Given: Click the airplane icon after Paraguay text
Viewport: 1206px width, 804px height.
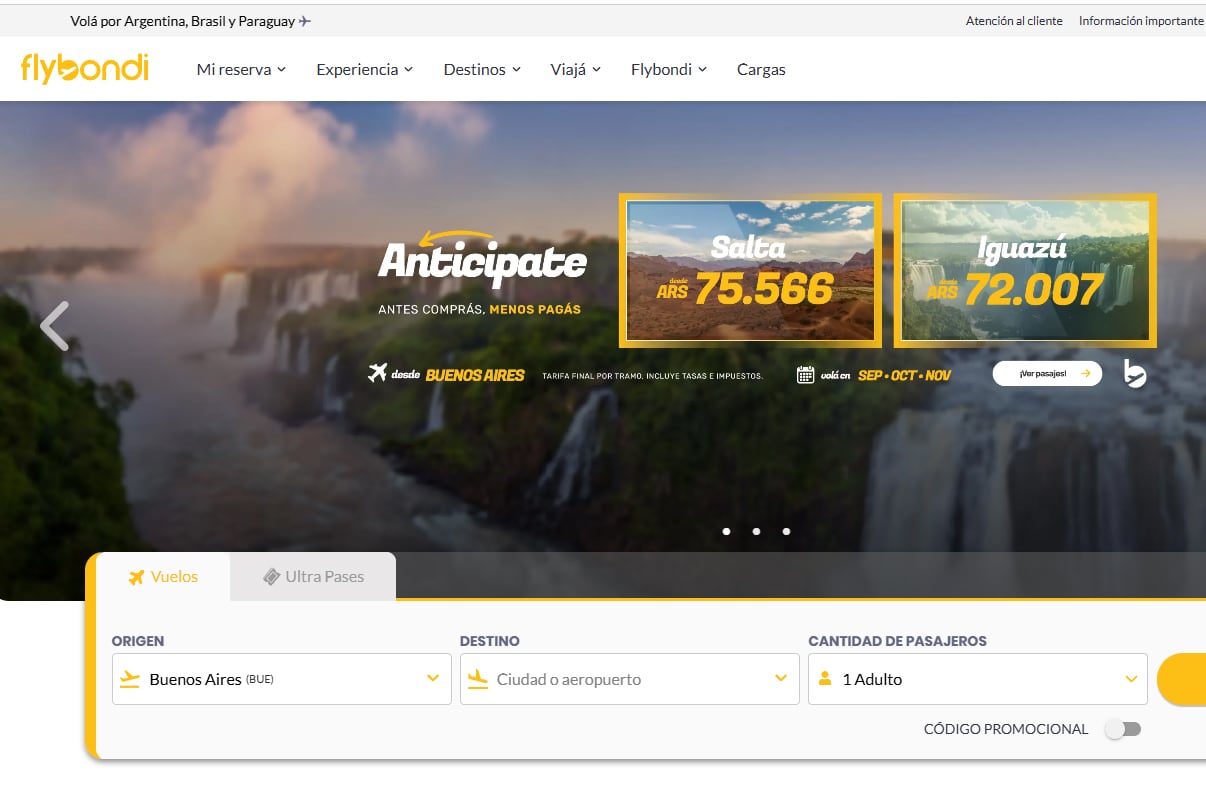Looking at the screenshot, I should (305, 21).
